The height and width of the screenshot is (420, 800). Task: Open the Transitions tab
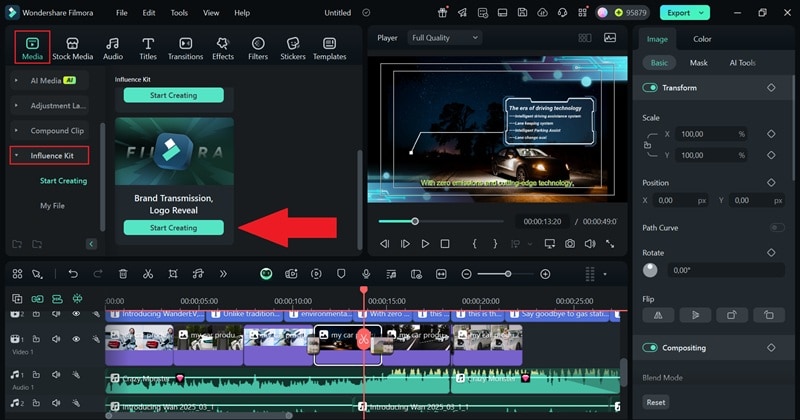185,48
